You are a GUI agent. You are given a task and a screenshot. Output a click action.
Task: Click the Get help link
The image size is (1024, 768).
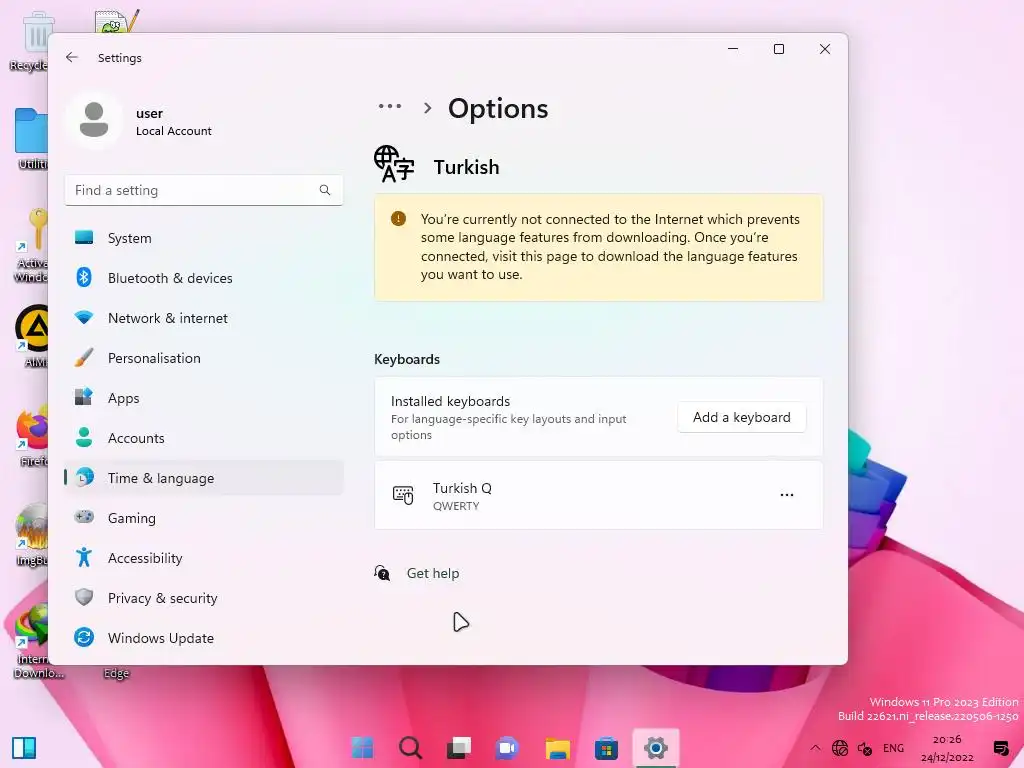432,573
